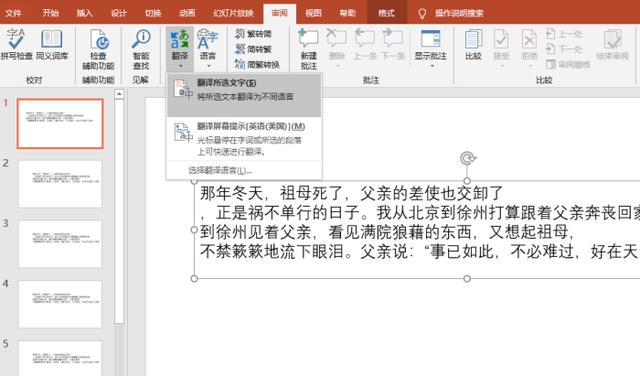The image size is (640, 376).
Task: Expand the 语言 dropdown arrow
Action: coord(208,66)
